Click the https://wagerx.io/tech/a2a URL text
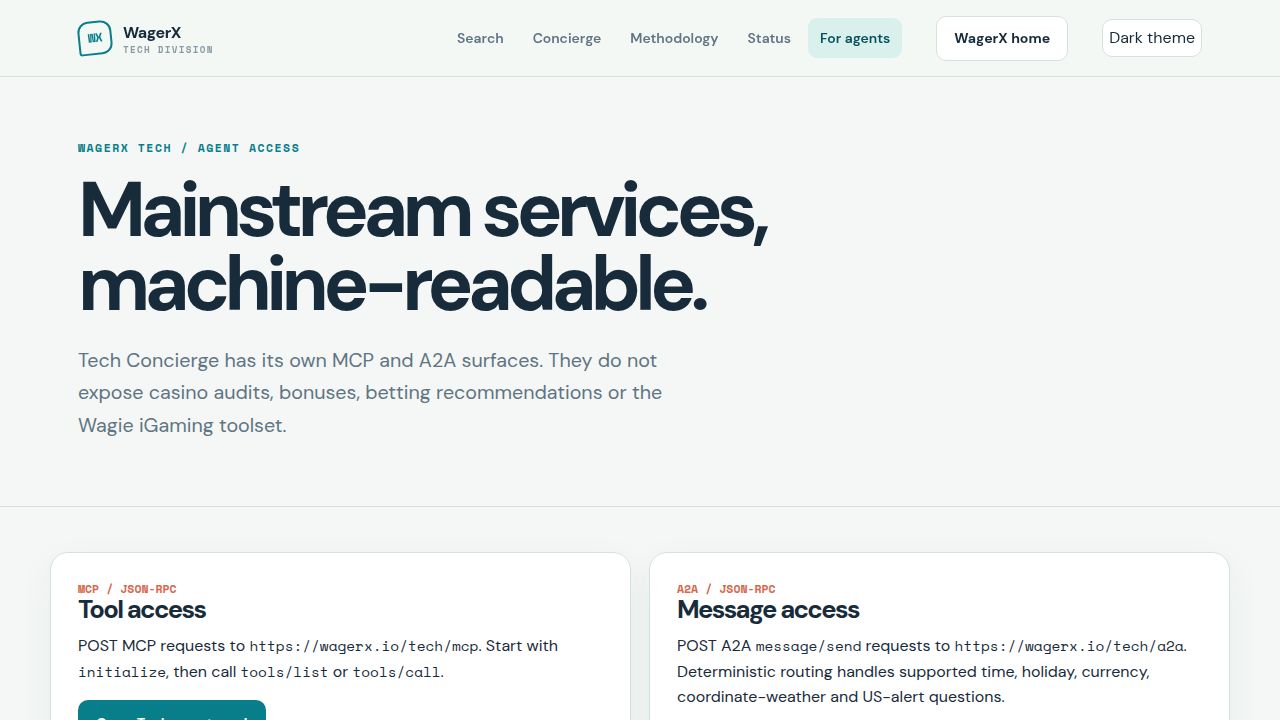This screenshot has height=720, width=1280. [1070, 646]
